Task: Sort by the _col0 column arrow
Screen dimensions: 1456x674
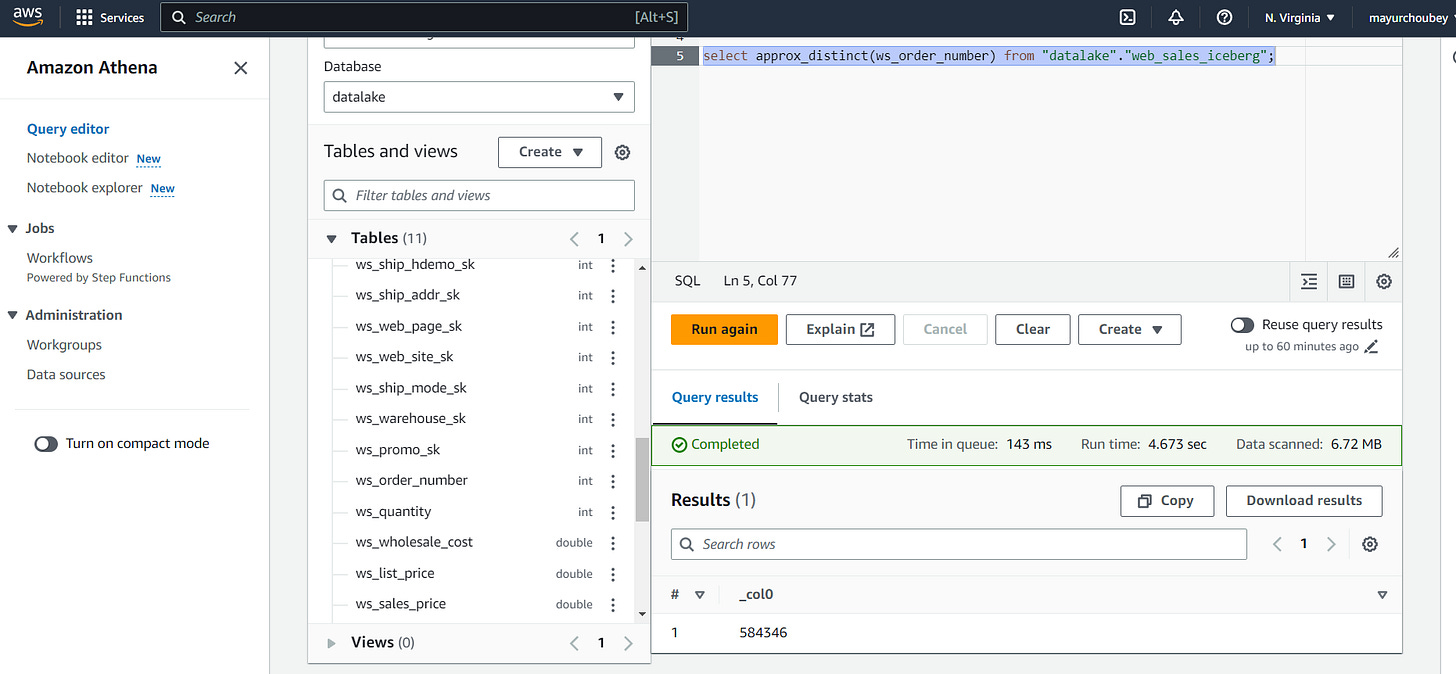Action: [x=1382, y=595]
